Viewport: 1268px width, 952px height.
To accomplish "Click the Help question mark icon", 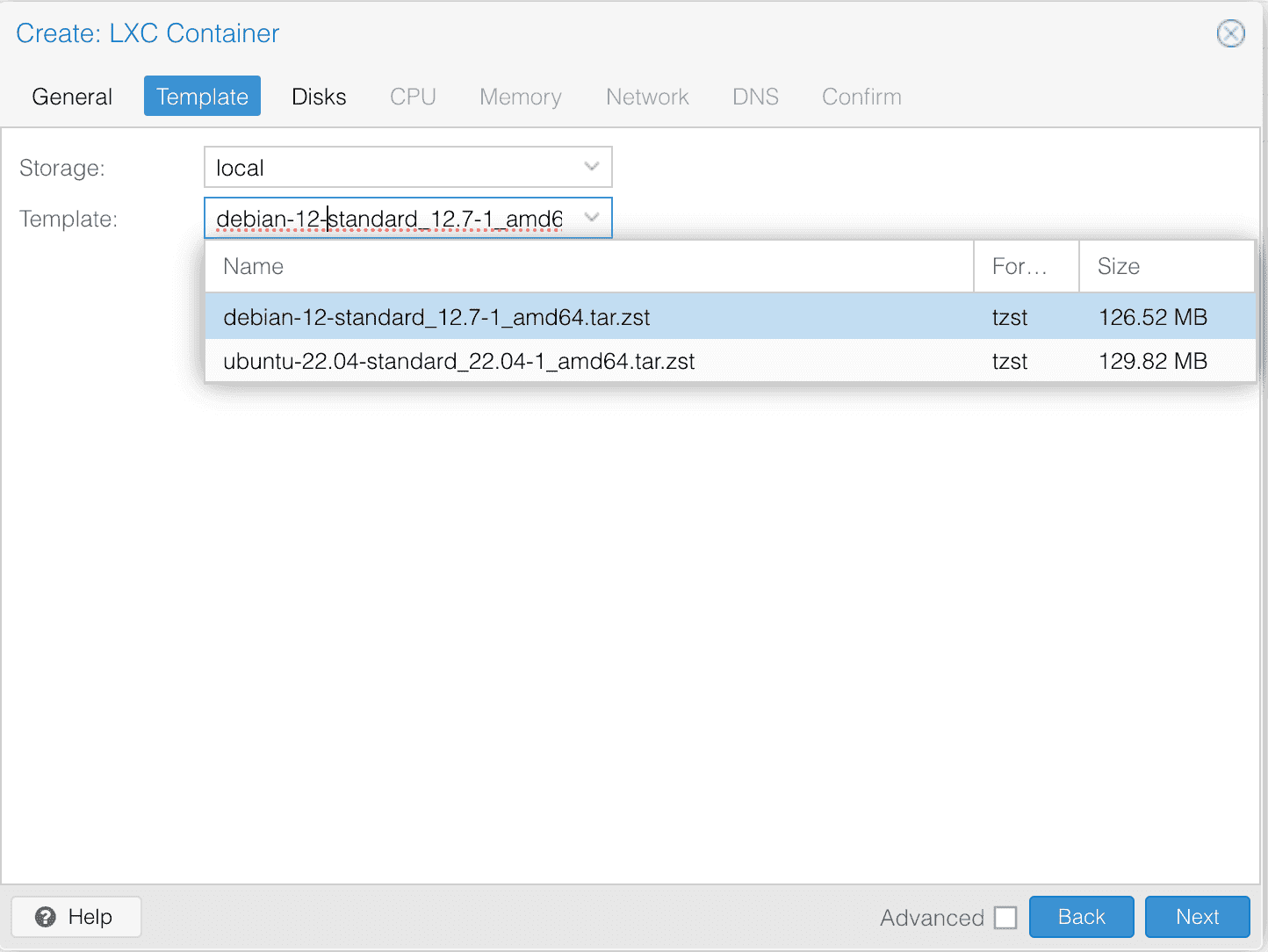I will 46,917.
